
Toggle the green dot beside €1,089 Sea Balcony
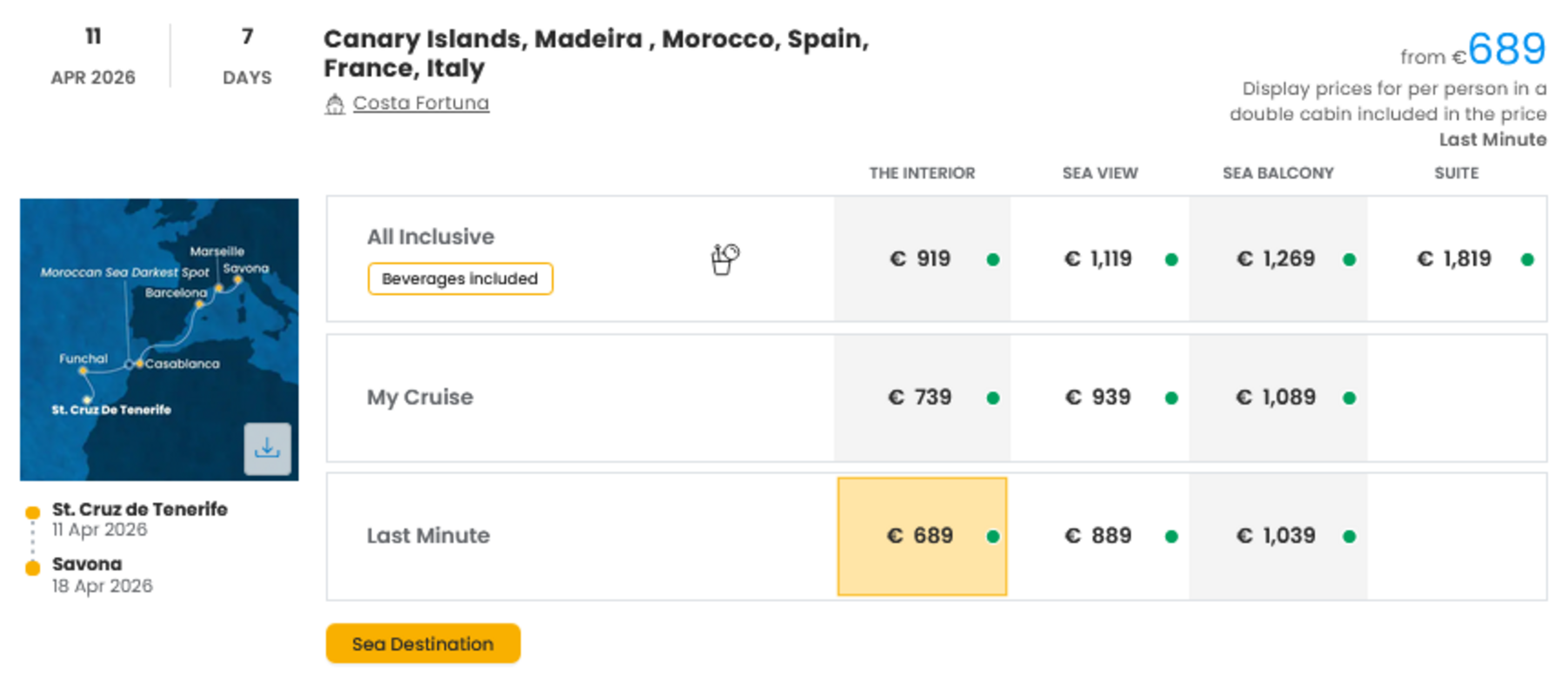click(x=1349, y=397)
